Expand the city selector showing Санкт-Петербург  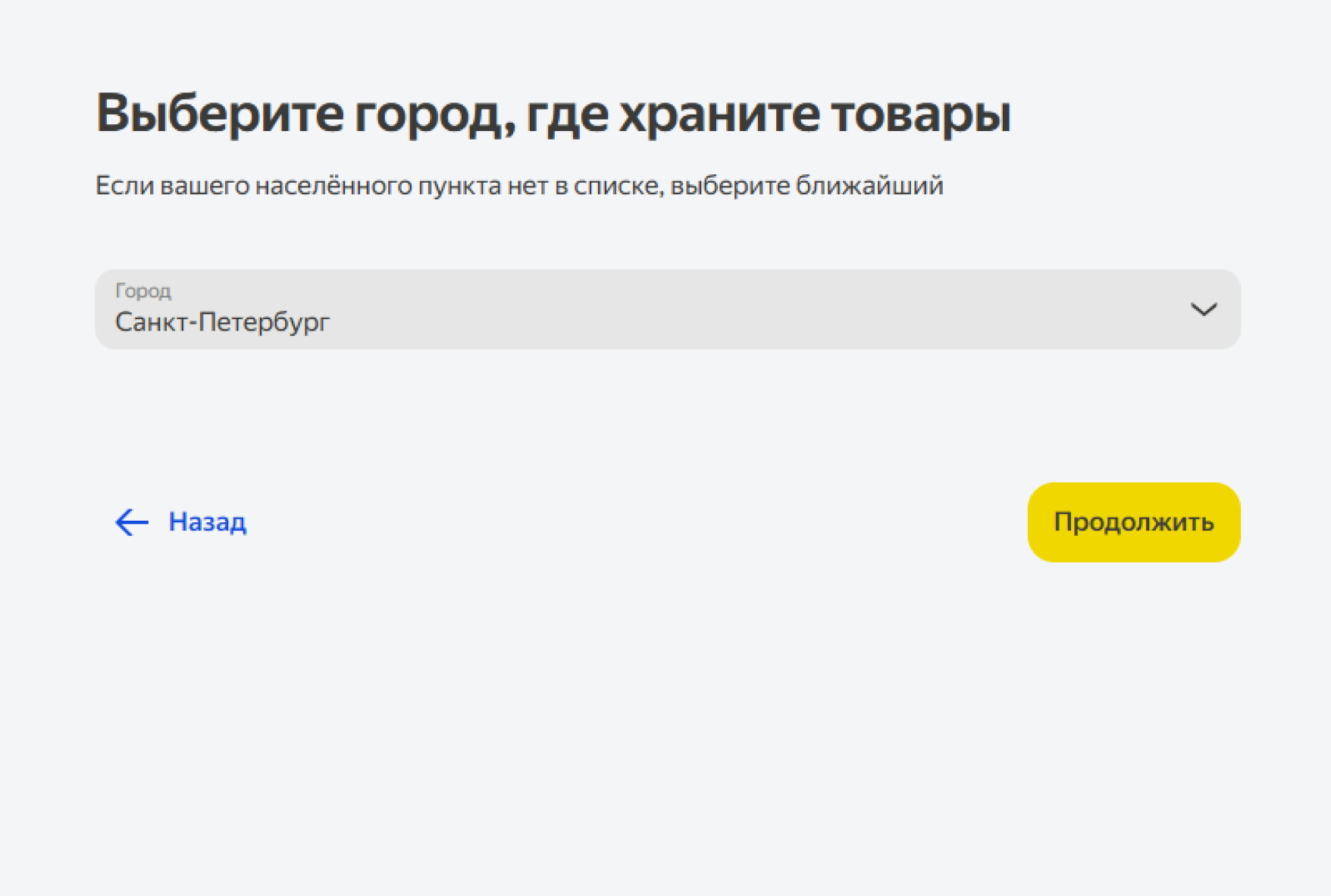tap(667, 309)
